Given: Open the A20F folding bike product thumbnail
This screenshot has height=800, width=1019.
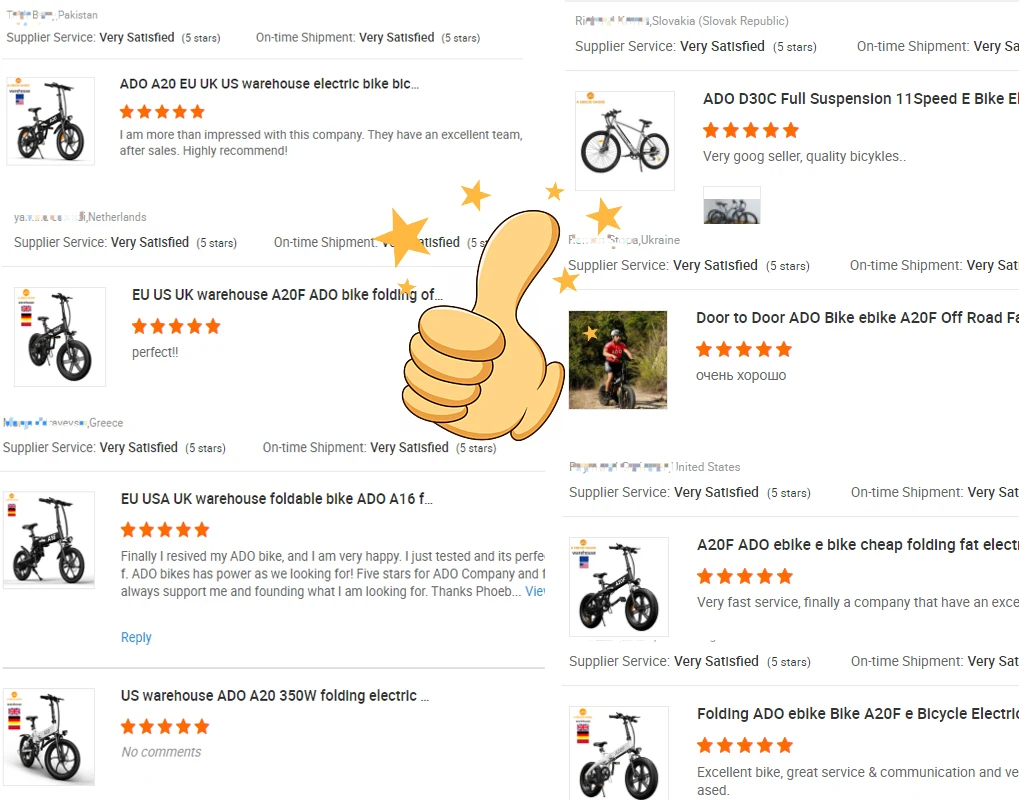Looking at the screenshot, I should pyautogui.click(x=60, y=337).
